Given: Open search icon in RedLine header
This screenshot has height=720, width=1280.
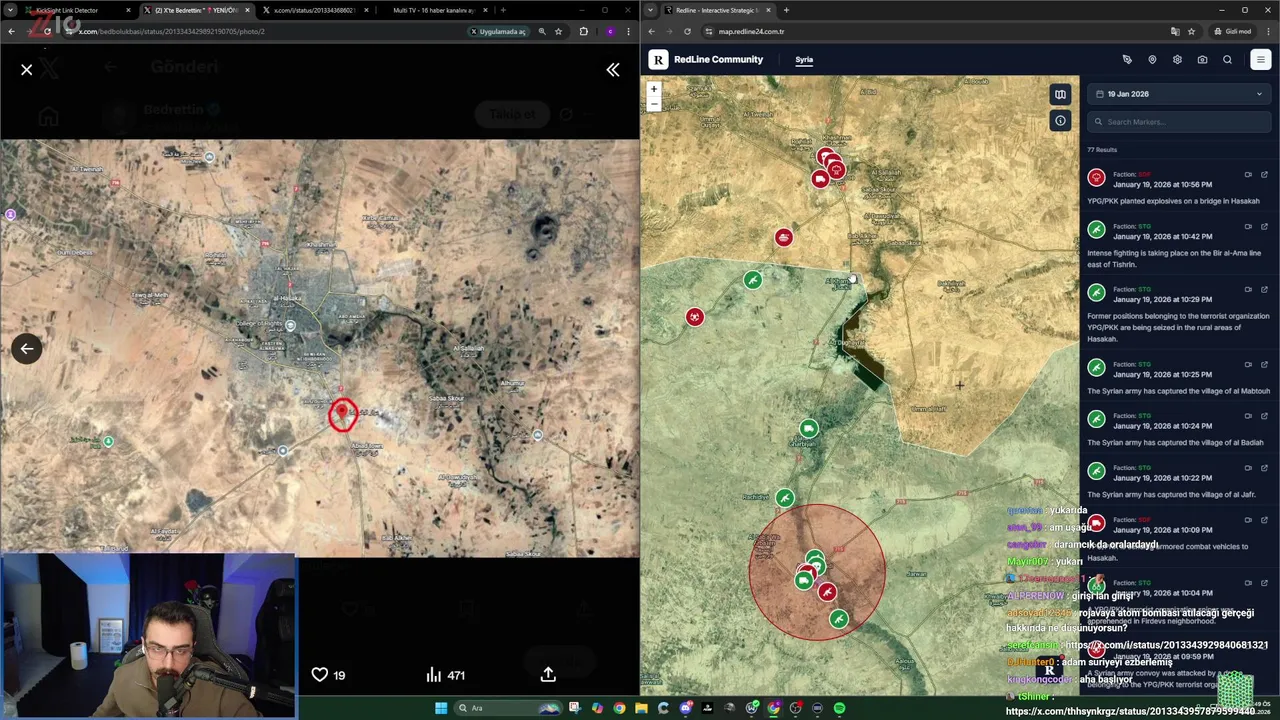Looking at the screenshot, I should [x=1227, y=59].
